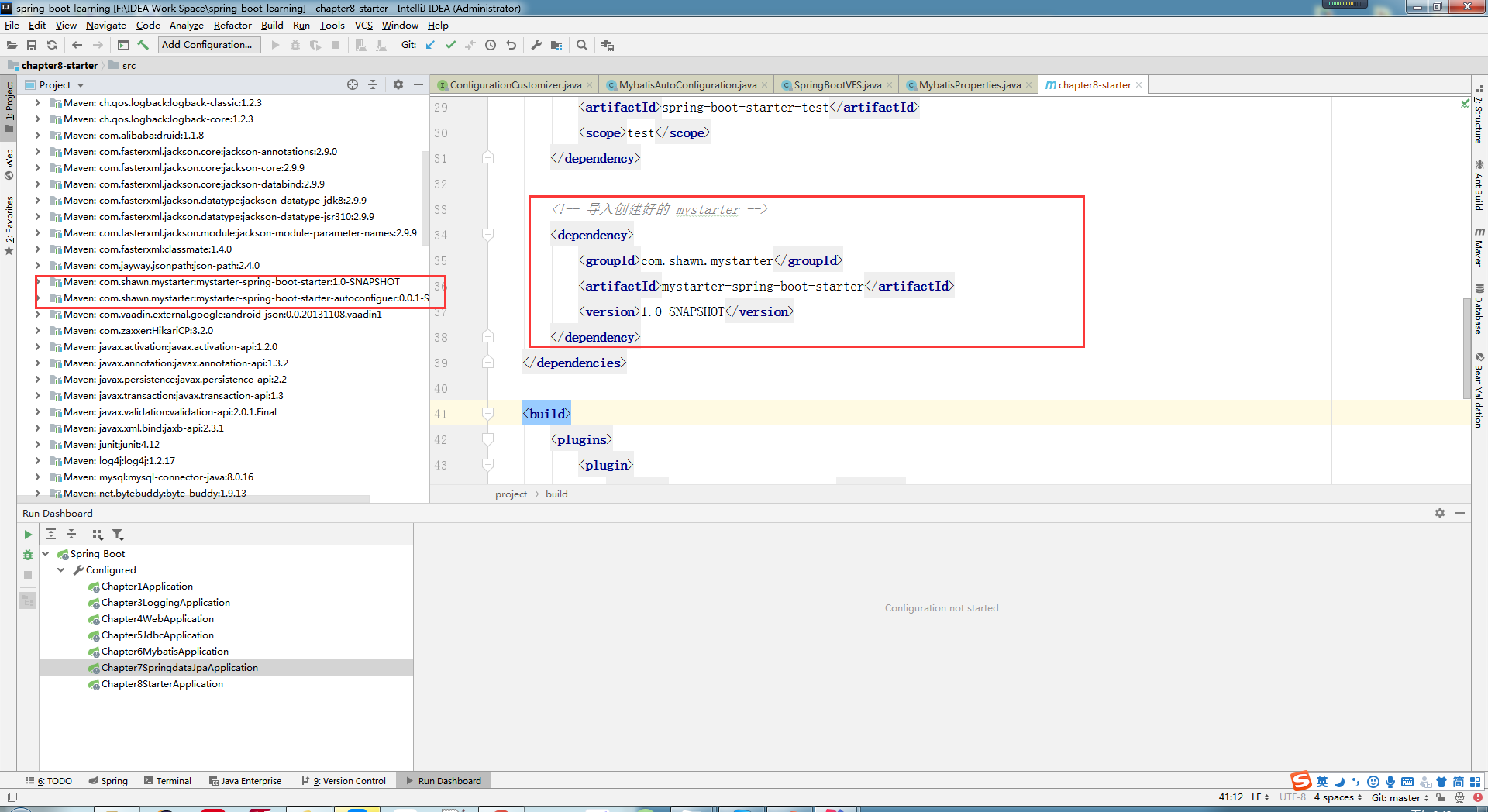Open the 4 spaces indent dropdown
Viewport: 1488px width, 812px height.
click(x=1338, y=797)
